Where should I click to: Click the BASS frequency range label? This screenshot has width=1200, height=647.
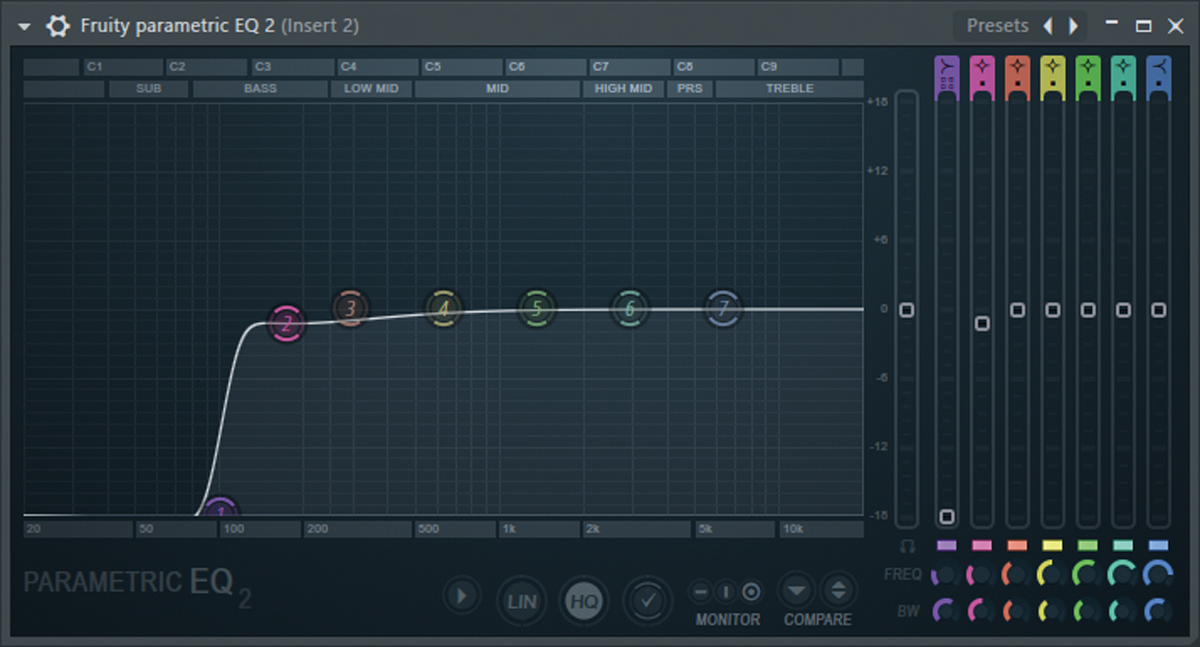[x=260, y=89]
